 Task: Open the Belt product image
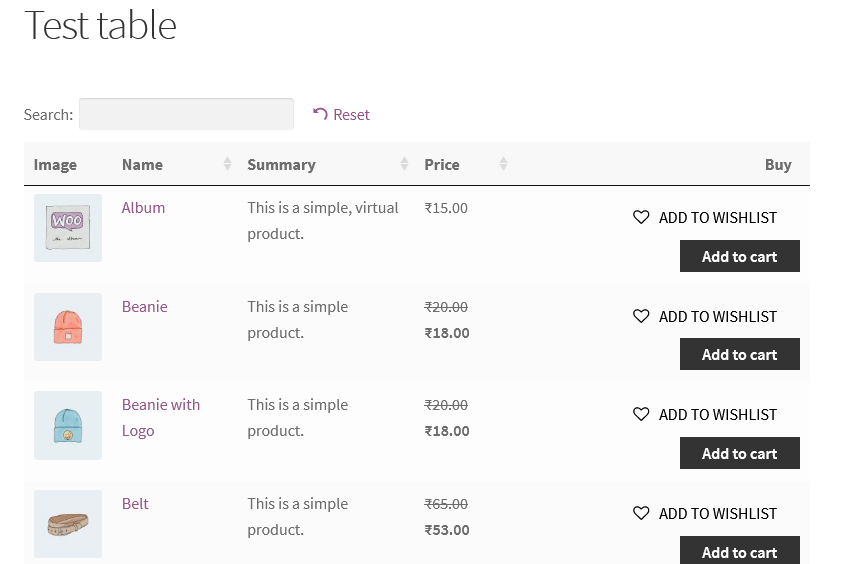[x=68, y=524]
